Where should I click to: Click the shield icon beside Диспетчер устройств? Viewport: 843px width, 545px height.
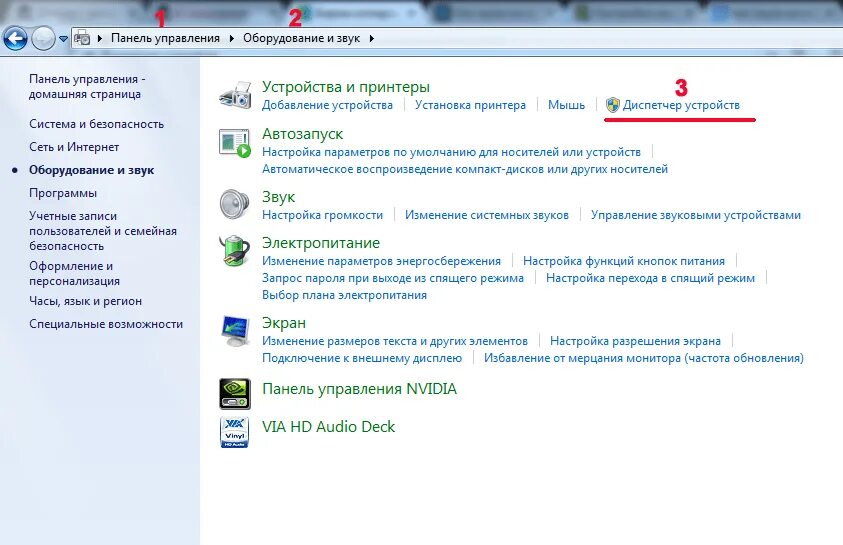point(612,105)
